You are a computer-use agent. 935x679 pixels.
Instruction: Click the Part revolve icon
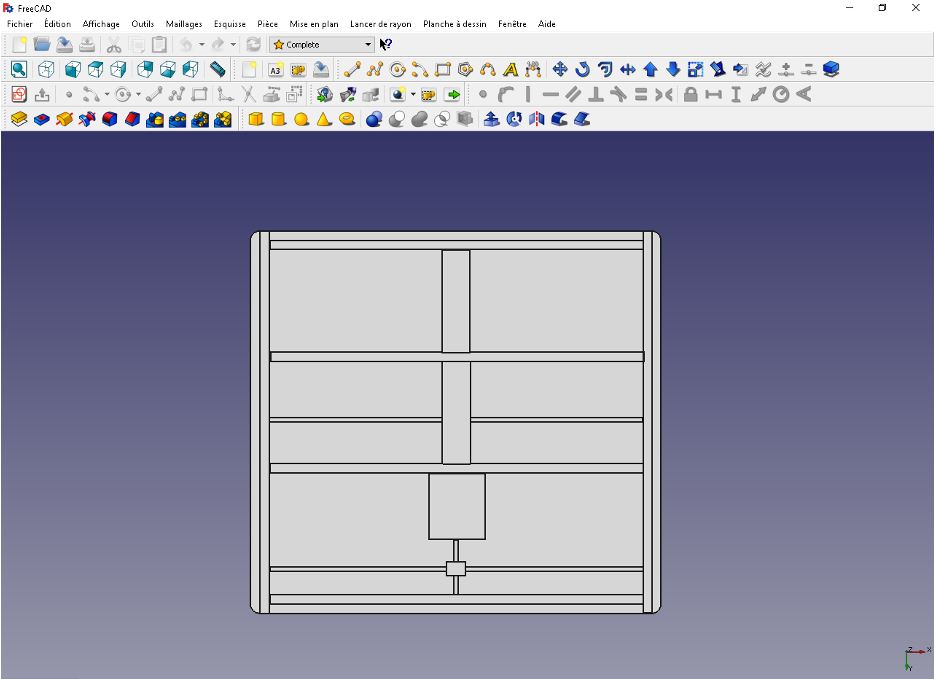514,119
